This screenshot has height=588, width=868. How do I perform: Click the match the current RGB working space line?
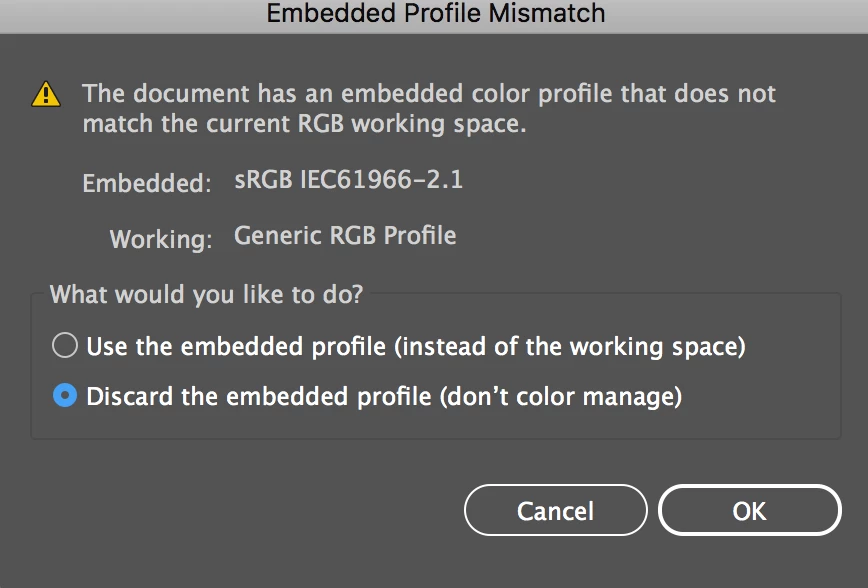(304, 123)
